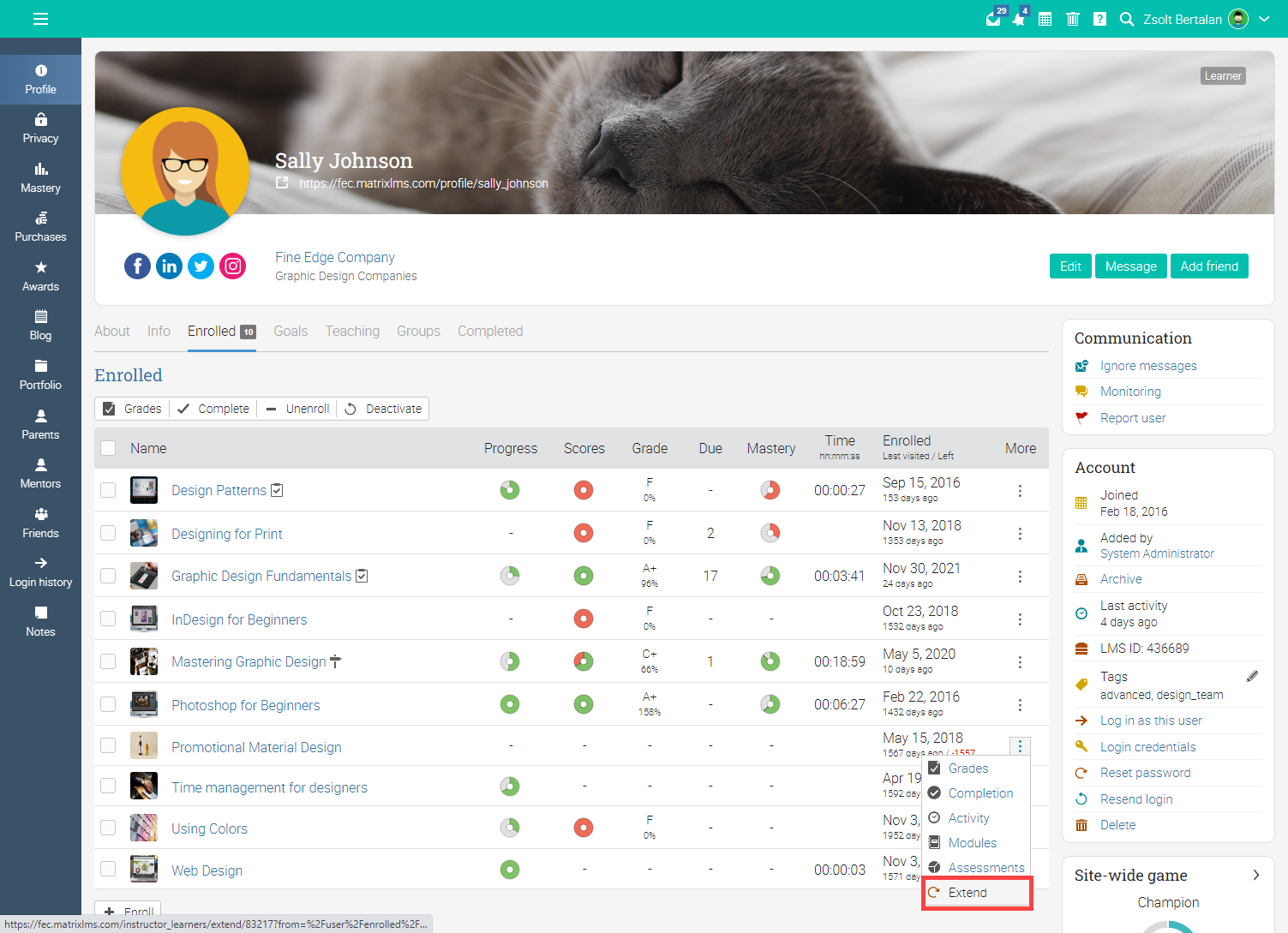Click the external link icon beside profile URL

pos(282,183)
